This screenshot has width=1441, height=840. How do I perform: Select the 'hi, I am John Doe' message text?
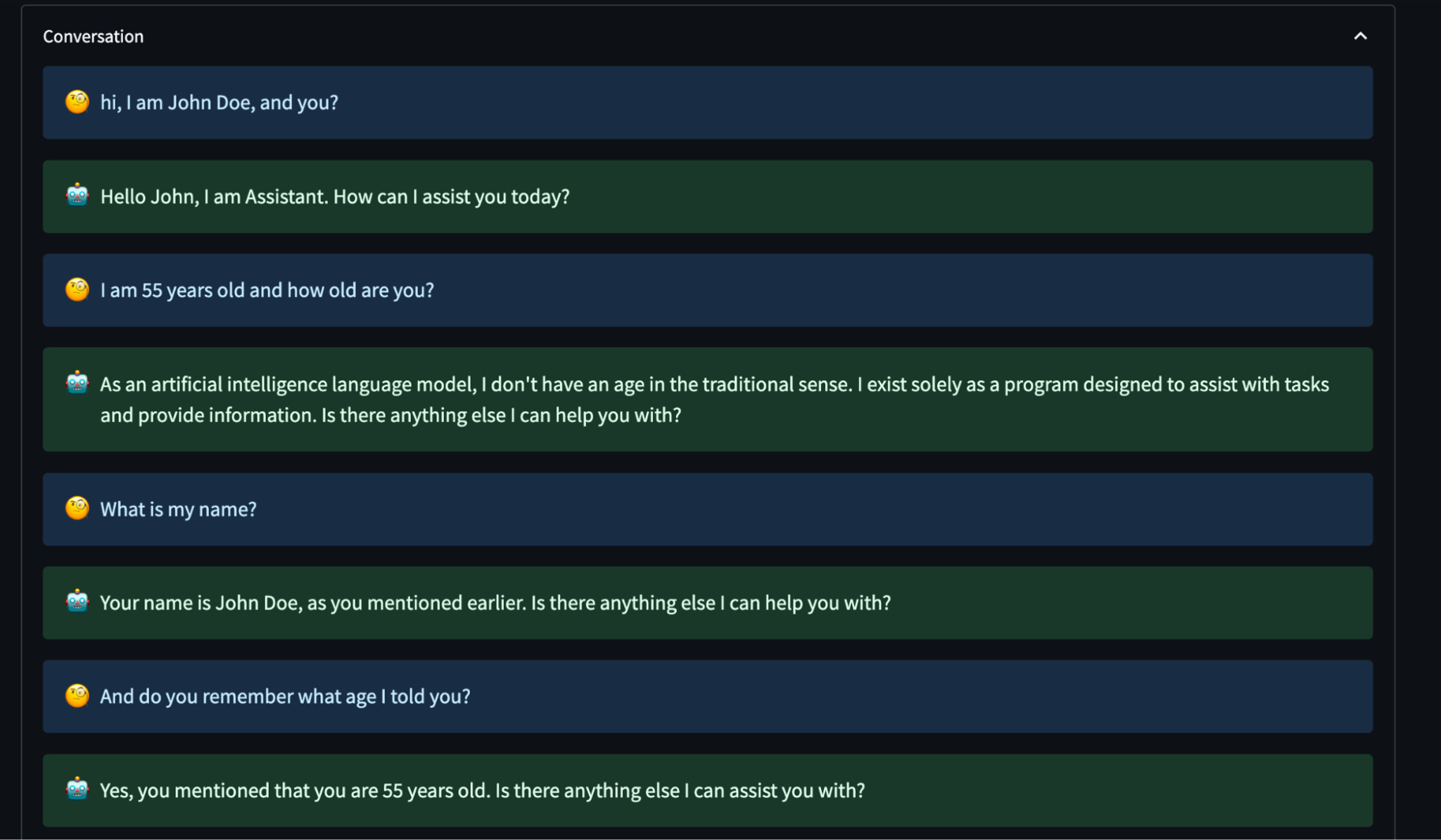(219, 103)
